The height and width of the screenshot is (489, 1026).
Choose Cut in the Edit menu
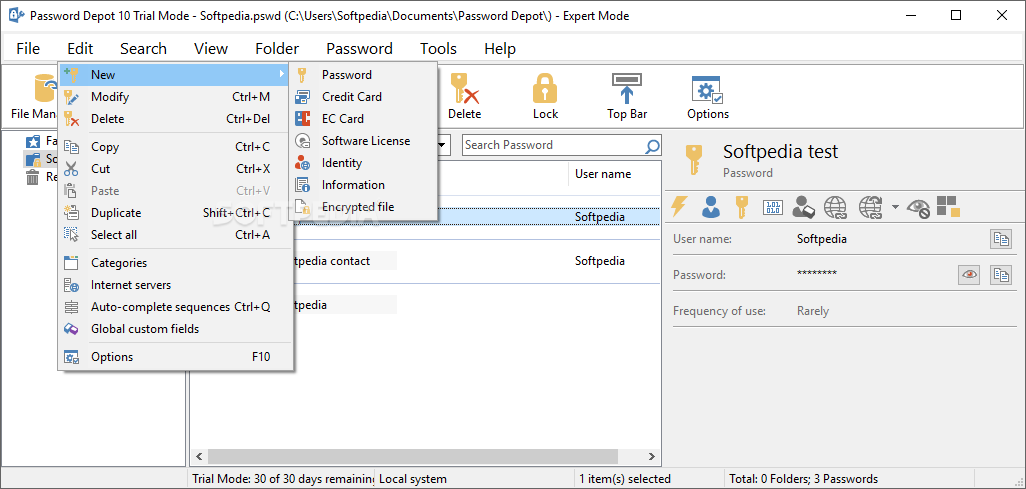pyautogui.click(x=175, y=169)
